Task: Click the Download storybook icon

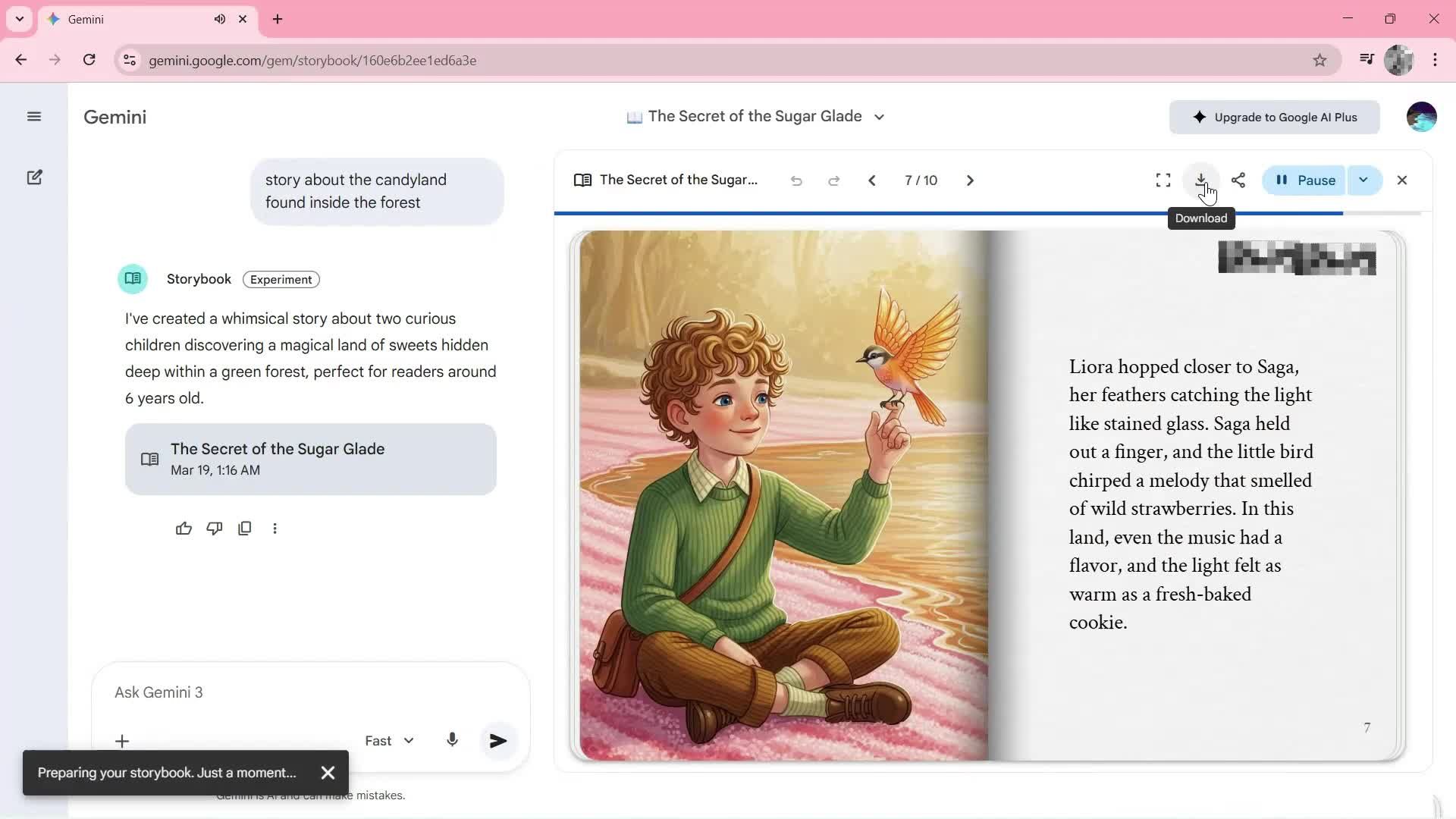Action: point(1200,180)
